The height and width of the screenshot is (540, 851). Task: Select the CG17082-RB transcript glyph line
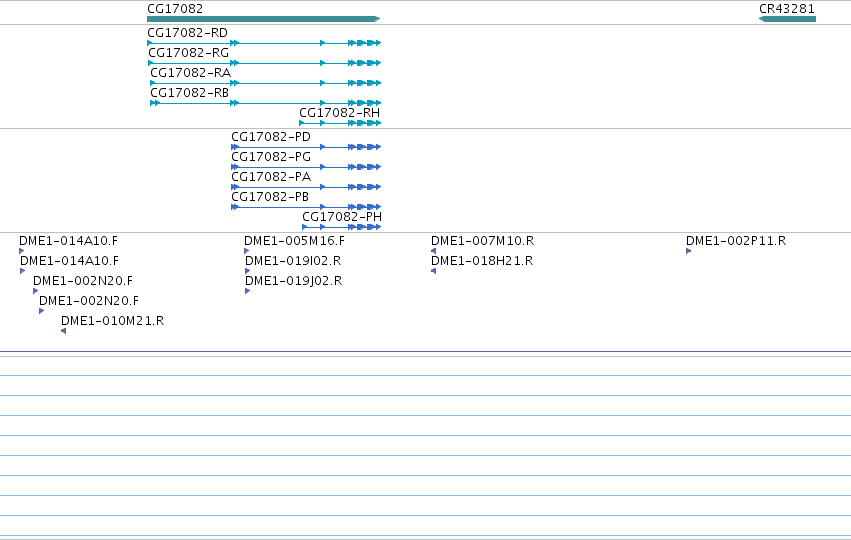[x=266, y=103]
